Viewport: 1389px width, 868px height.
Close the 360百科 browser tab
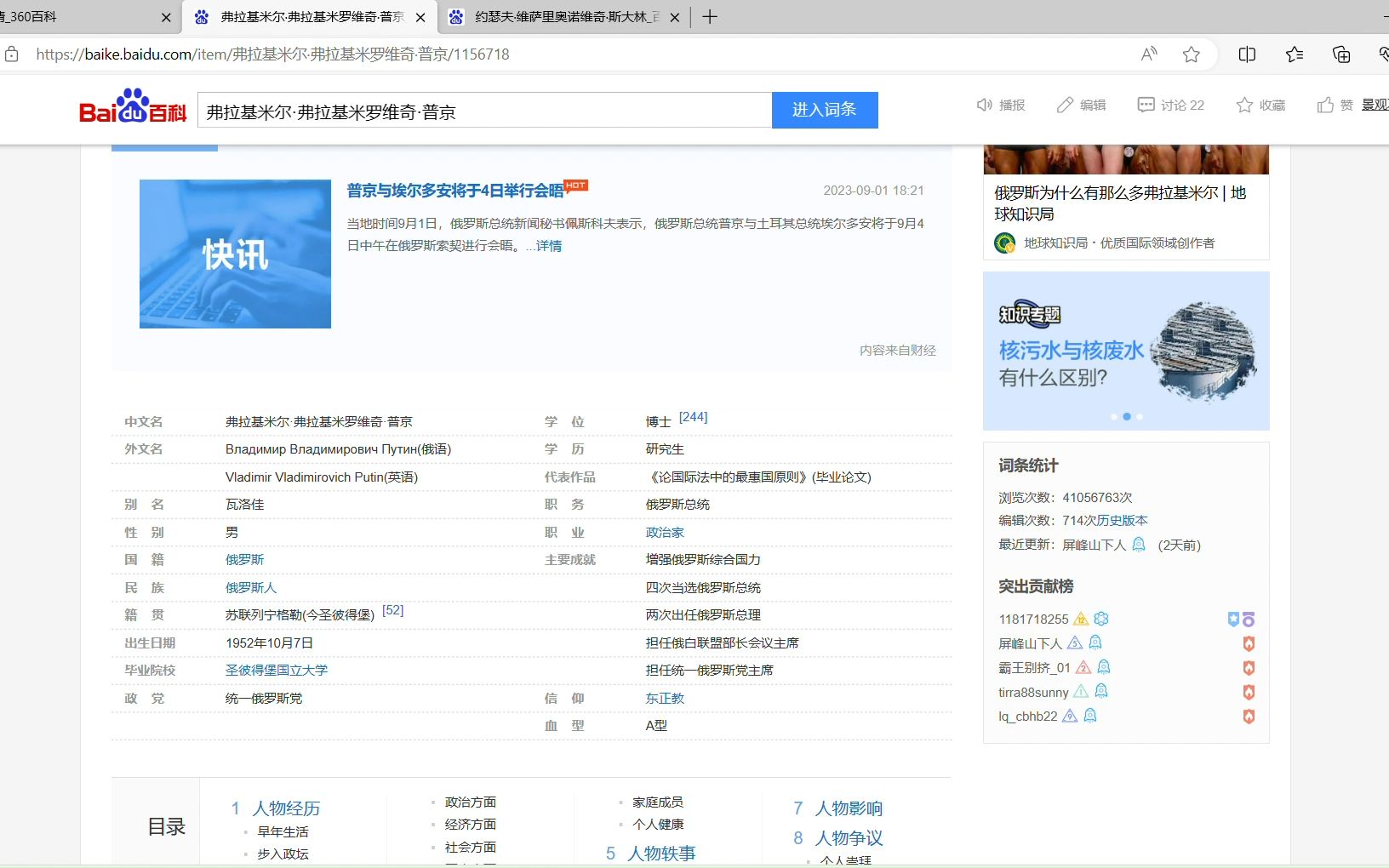click(x=166, y=17)
